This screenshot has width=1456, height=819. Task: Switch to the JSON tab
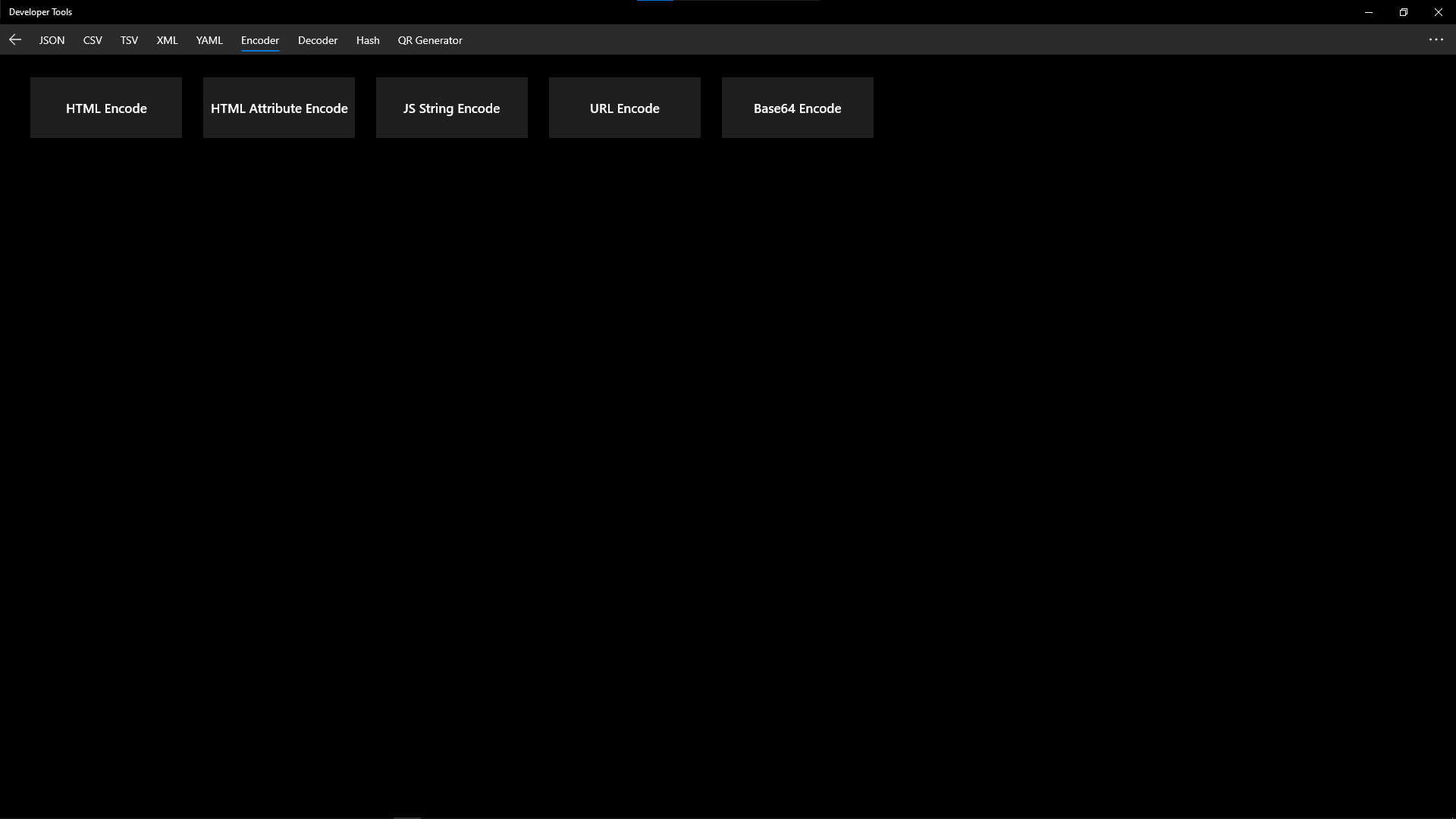click(x=52, y=40)
